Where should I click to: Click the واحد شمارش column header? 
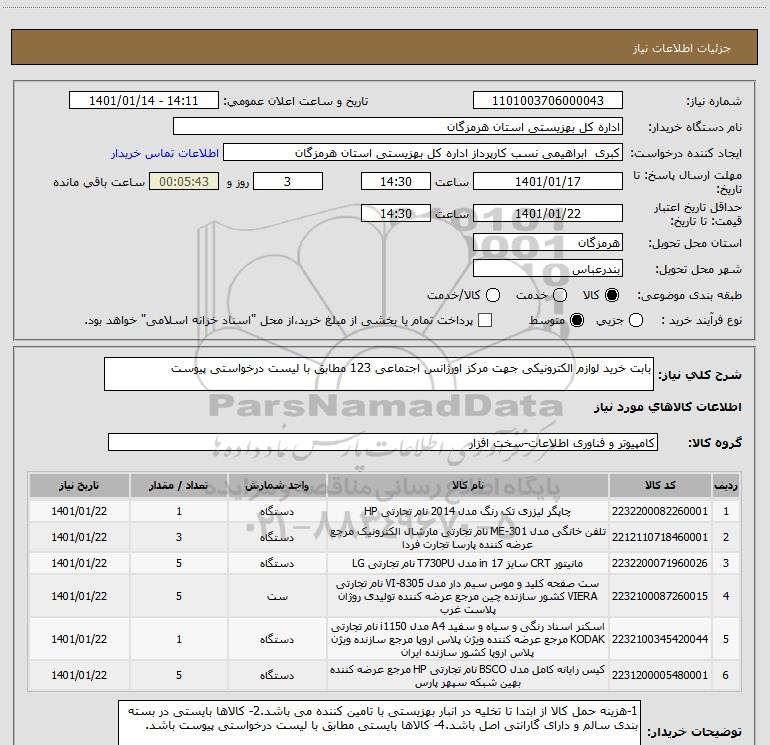(x=277, y=485)
